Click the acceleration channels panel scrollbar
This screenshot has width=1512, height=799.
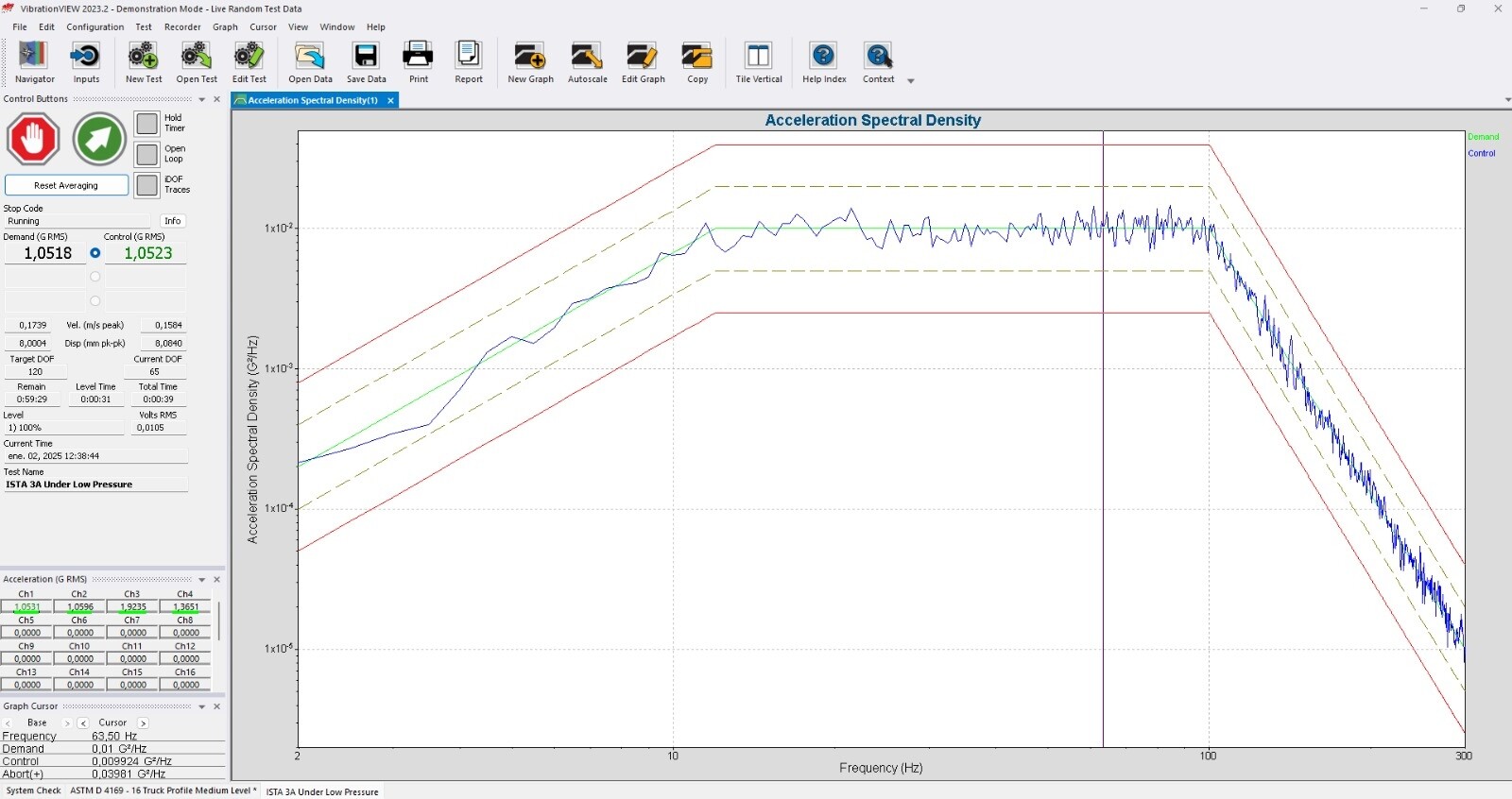[x=219, y=620]
